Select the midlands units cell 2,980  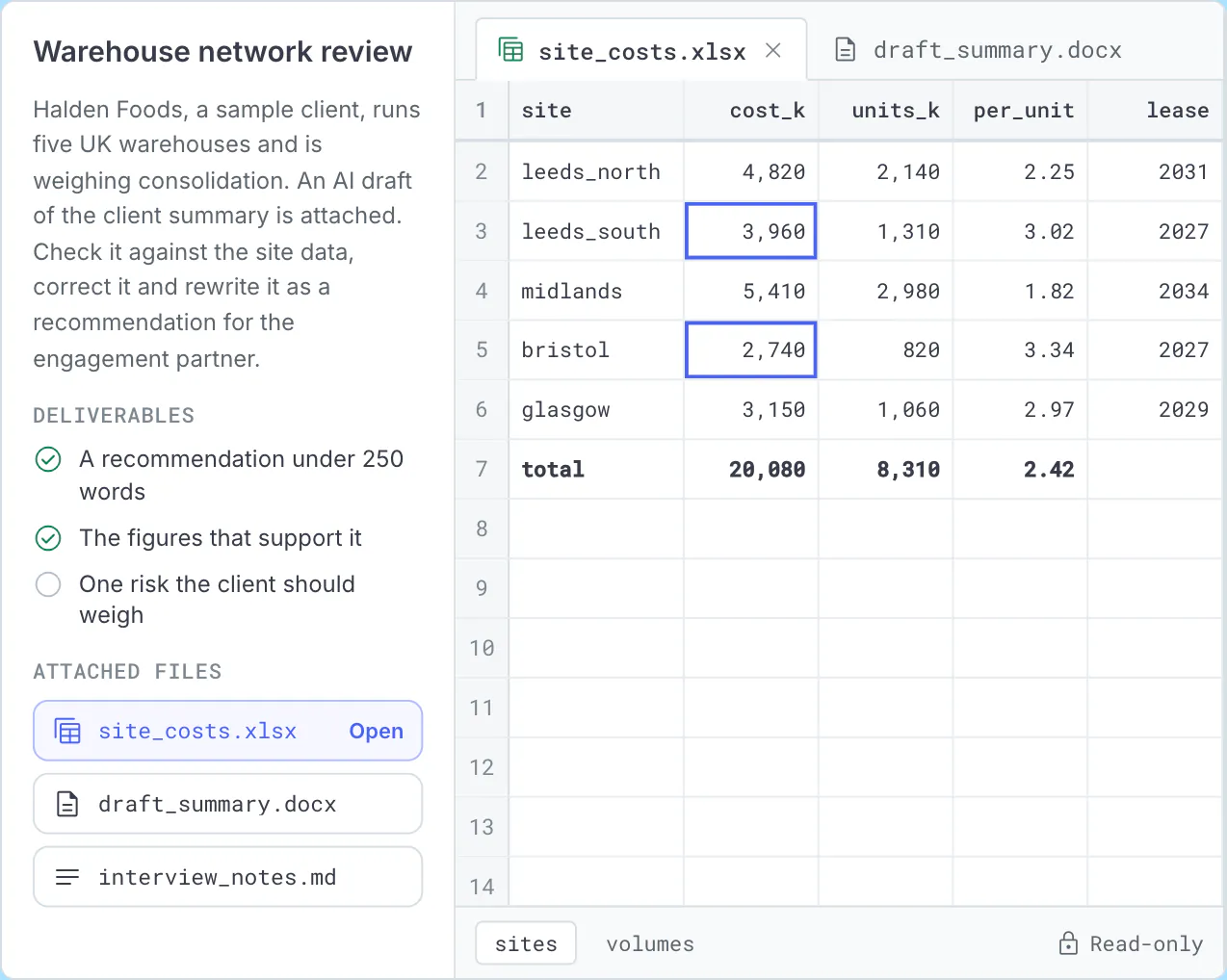click(886, 291)
